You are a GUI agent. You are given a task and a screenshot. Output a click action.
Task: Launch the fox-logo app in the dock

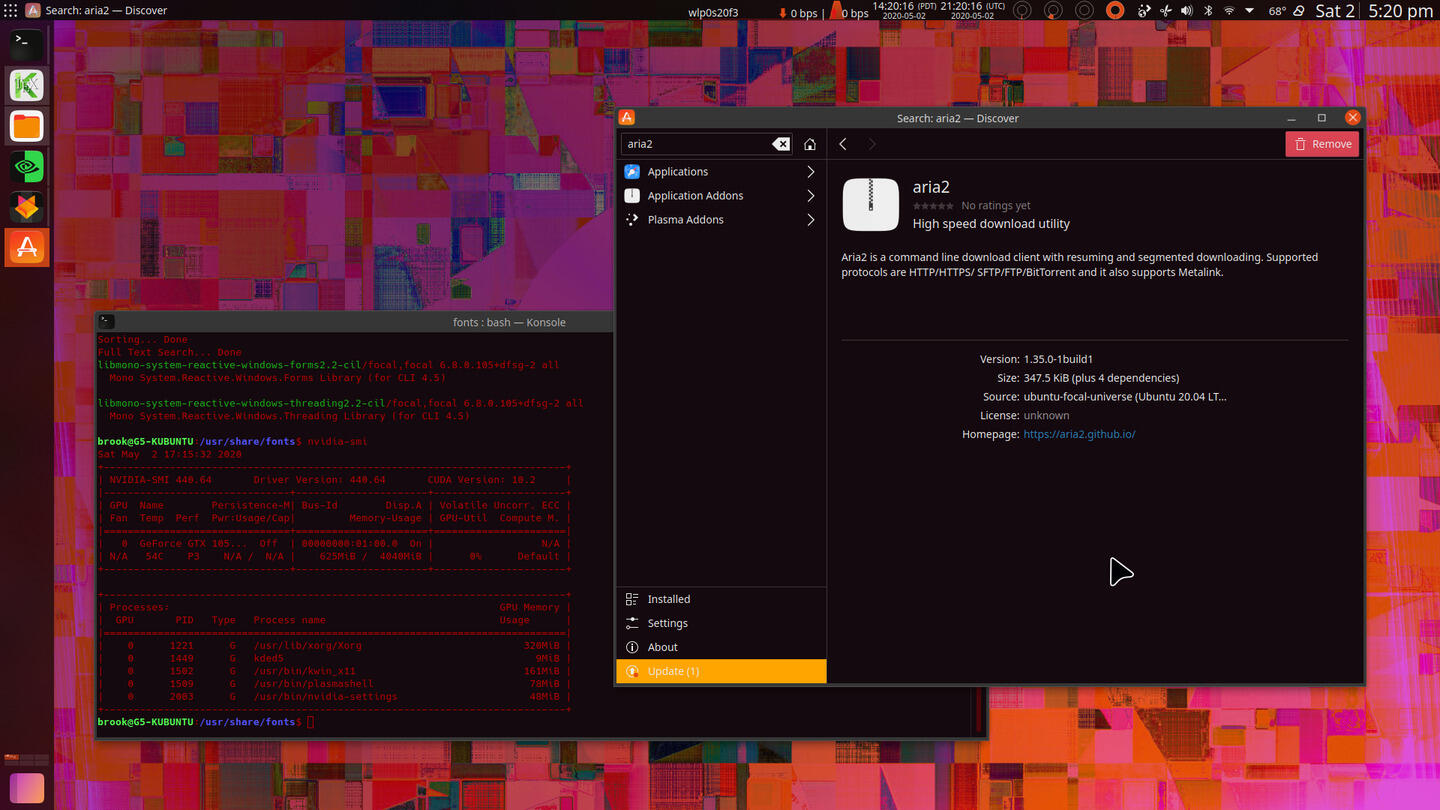click(27, 207)
